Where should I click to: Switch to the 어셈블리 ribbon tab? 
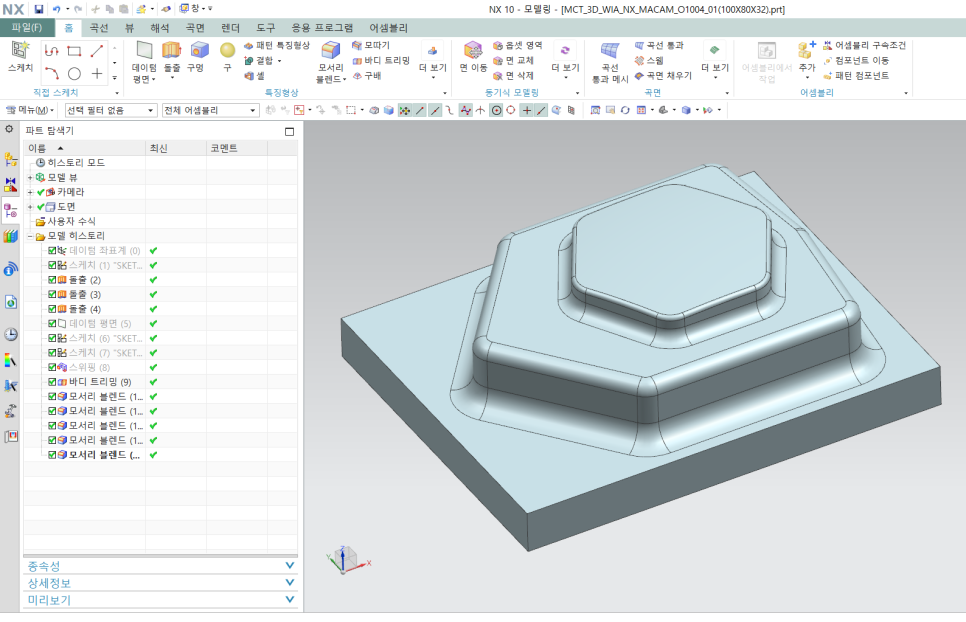click(388, 28)
